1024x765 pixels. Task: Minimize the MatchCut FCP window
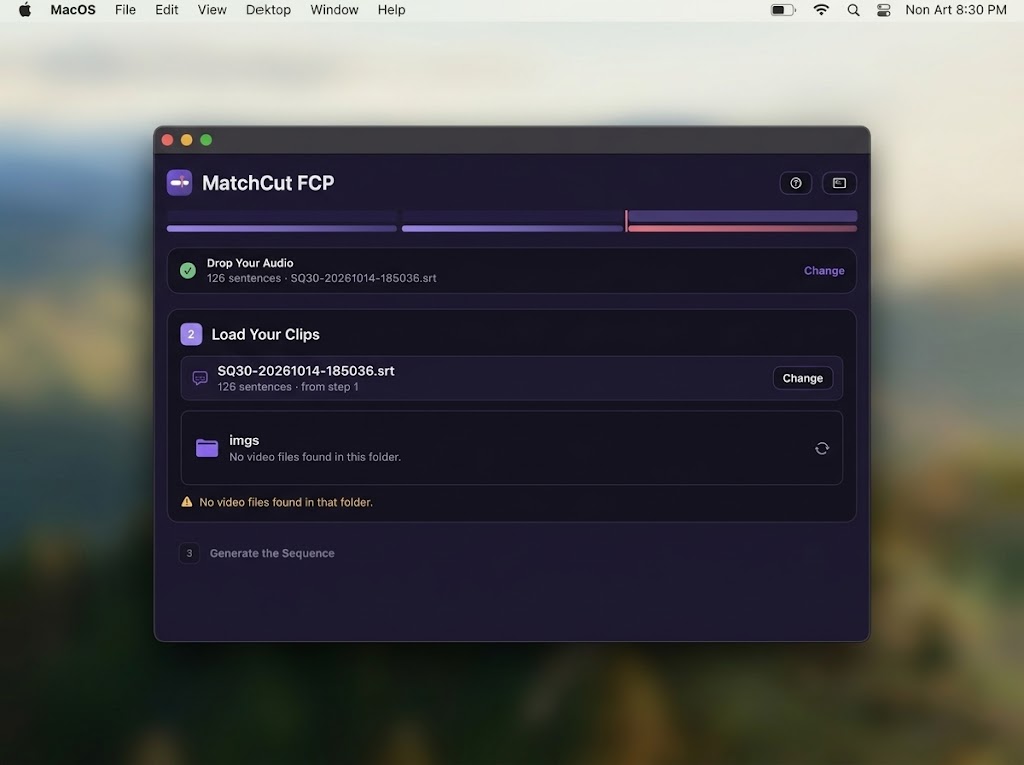[x=187, y=140]
